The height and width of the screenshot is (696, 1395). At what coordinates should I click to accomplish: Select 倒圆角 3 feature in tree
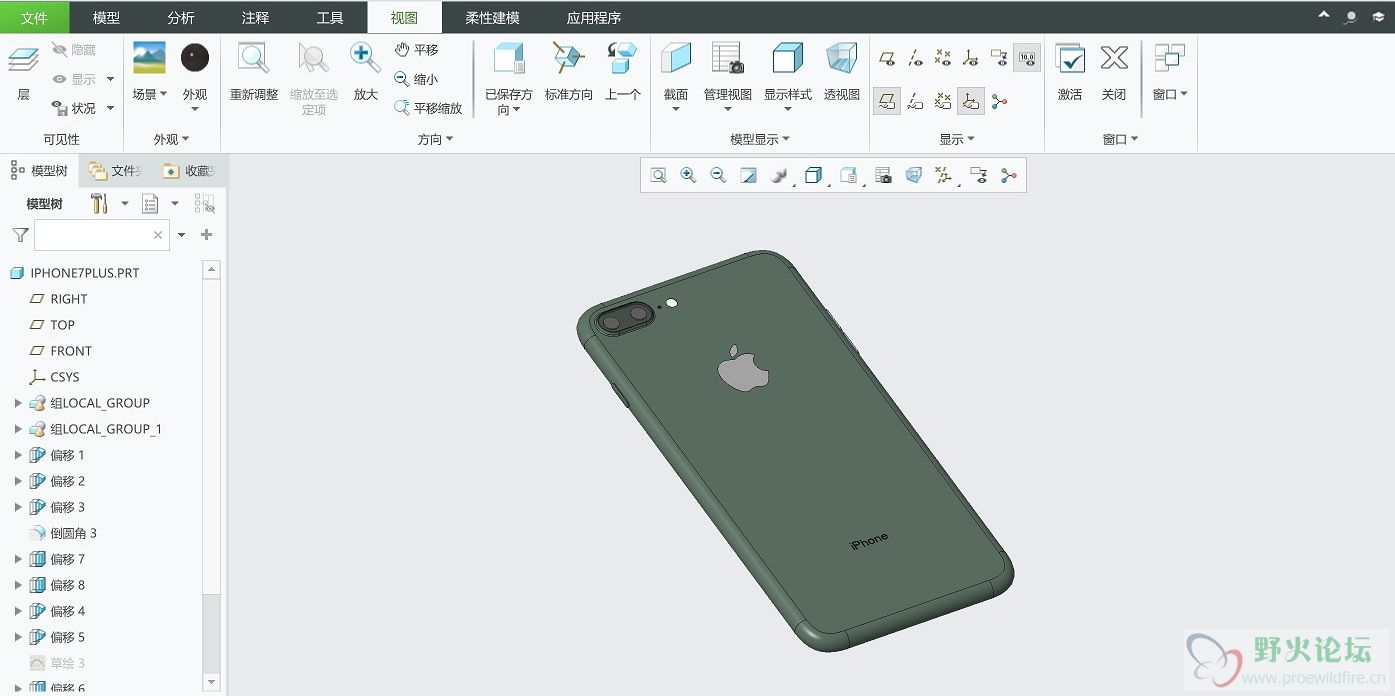click(64, 533)
